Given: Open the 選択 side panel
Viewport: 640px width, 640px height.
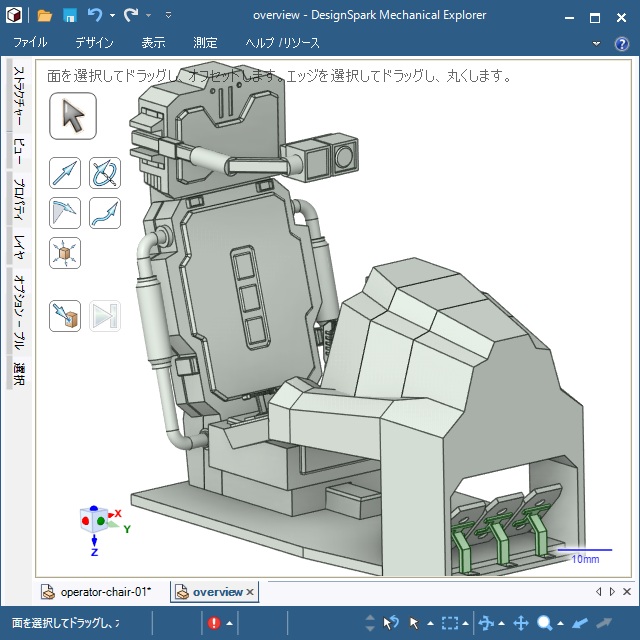Looking at the screenshot, I should click(x=19, y=373).
